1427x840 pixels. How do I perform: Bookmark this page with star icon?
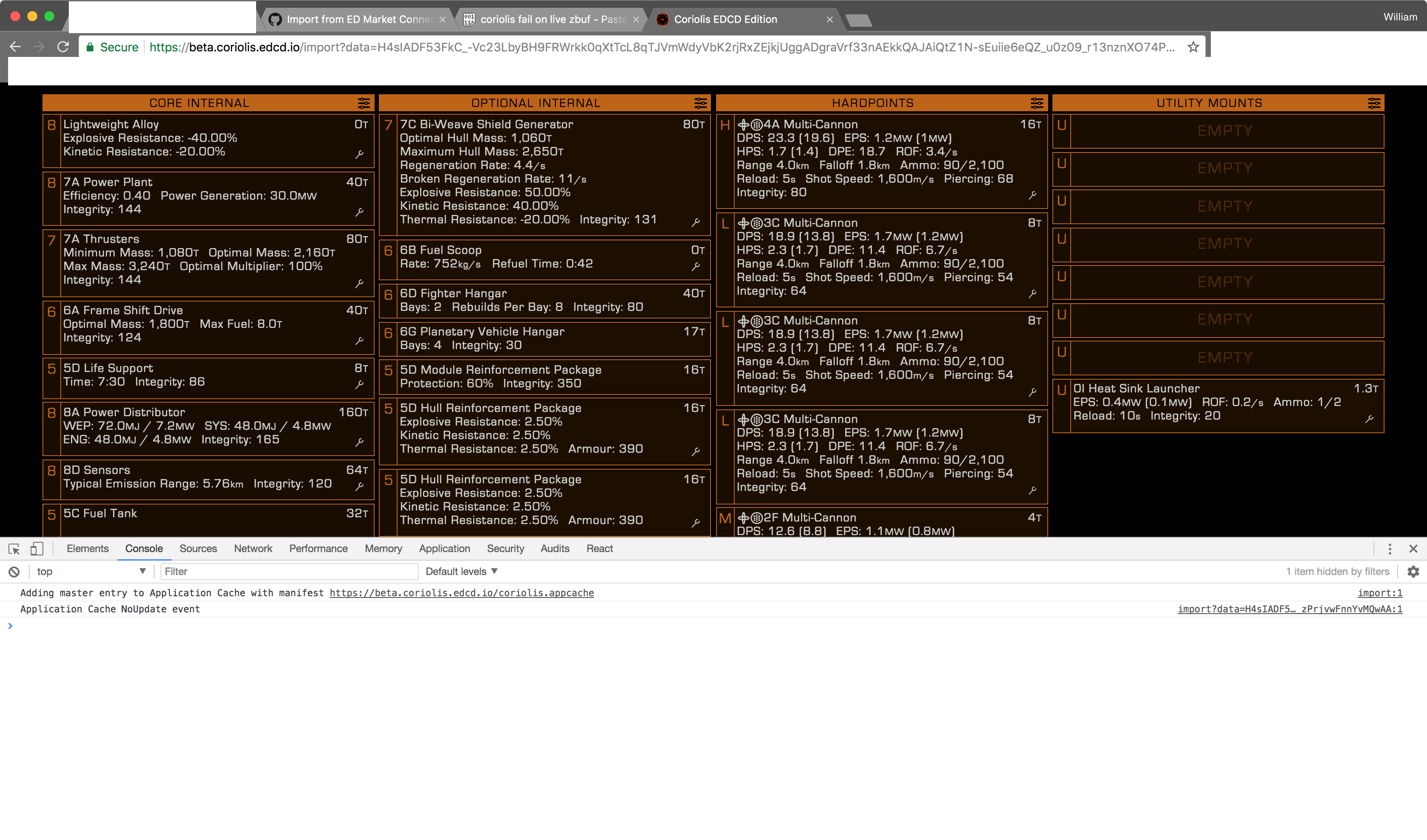click(x=1193, y=47)
